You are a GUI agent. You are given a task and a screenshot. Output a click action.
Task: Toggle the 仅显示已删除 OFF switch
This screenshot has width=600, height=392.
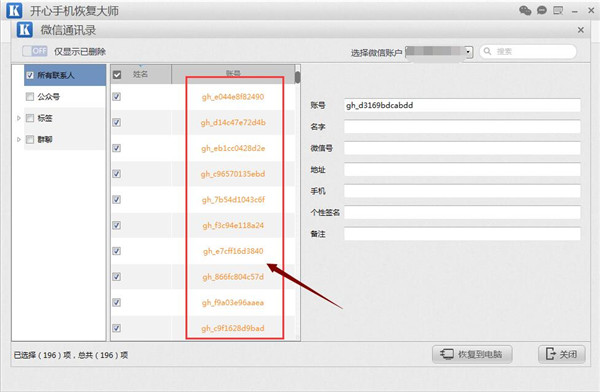[35, 51]
